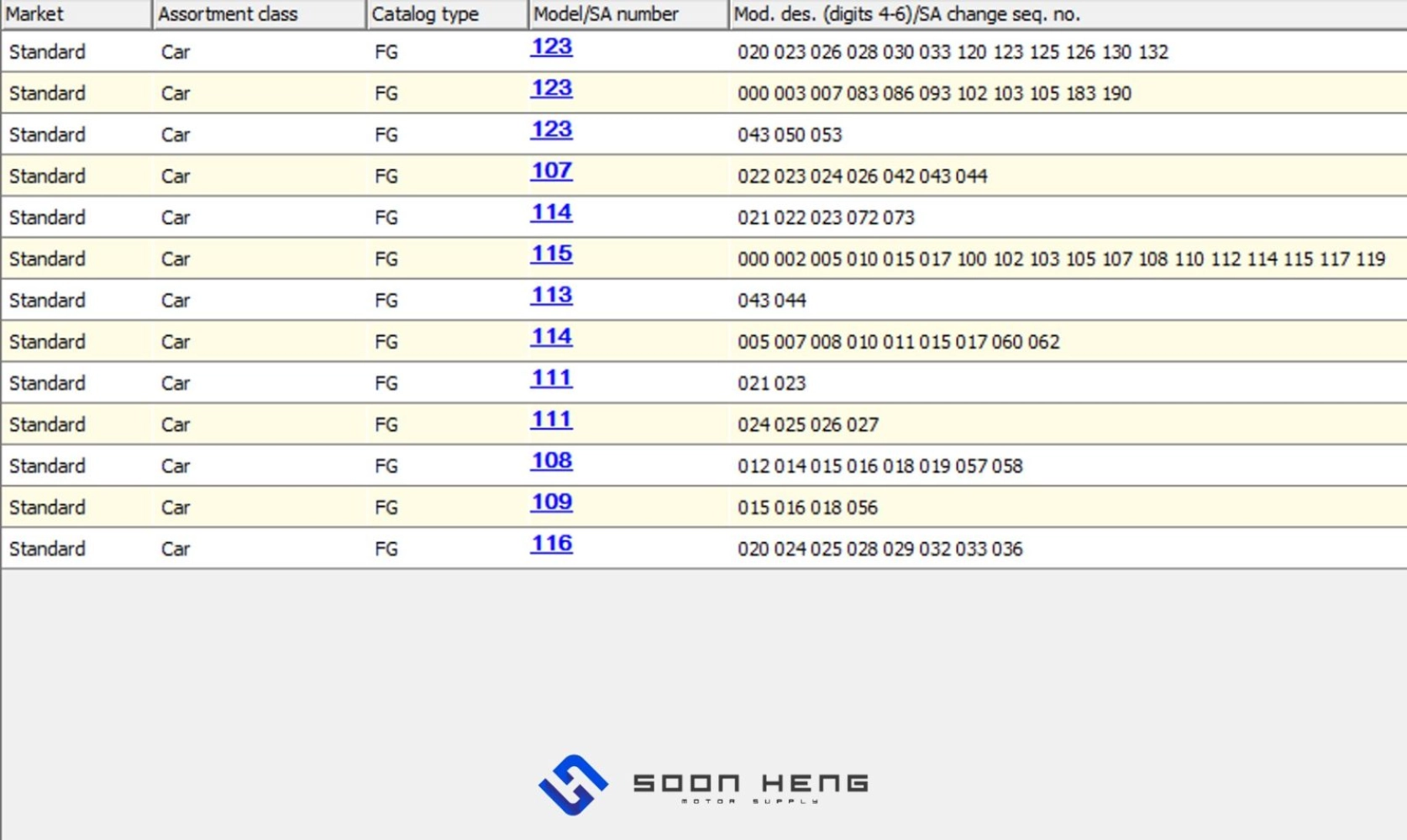This screenshot has height=840, width=1407.
Task: Select designations starting '020 023 026 028'
Action: [x=953, y=52]
